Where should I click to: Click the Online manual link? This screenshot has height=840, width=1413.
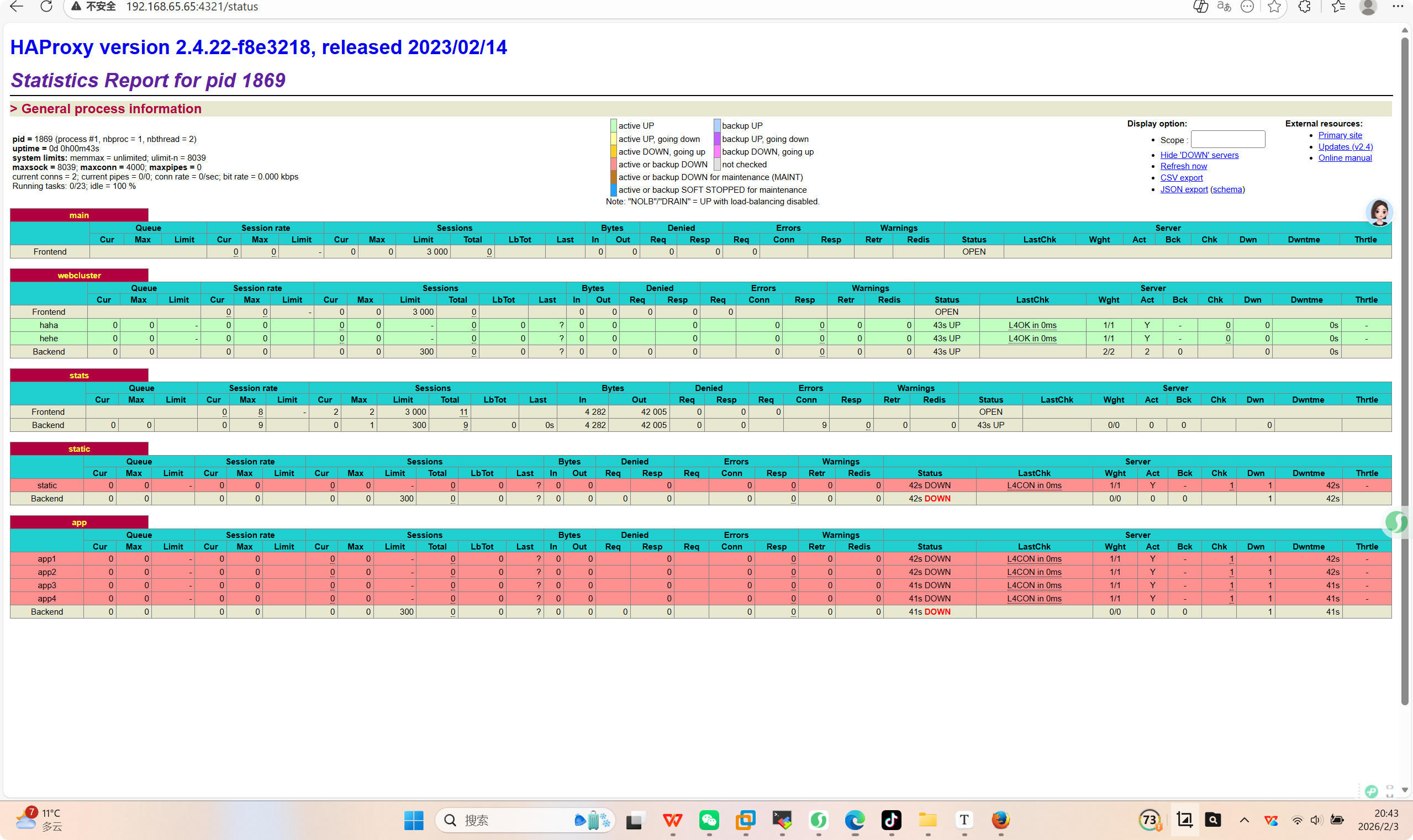1345,158
